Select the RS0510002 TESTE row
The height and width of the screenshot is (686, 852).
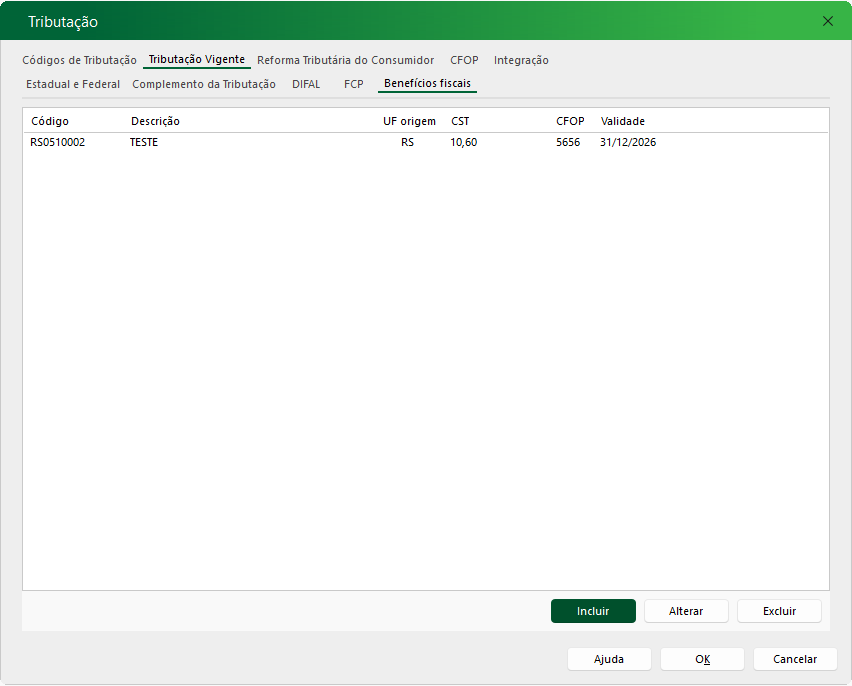[x=300, y=142]
